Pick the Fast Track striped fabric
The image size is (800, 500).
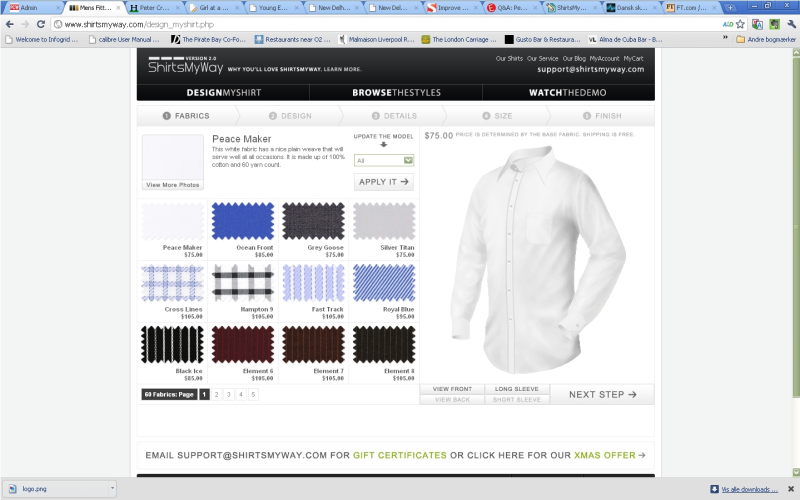(313, 283)
